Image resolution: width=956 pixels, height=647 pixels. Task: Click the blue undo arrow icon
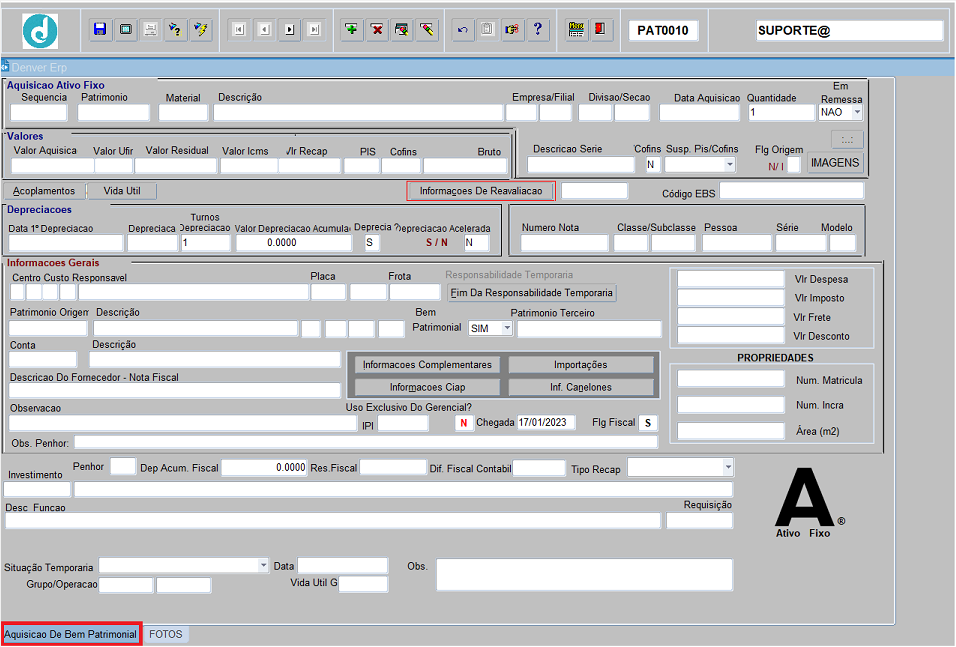[463, 29]
